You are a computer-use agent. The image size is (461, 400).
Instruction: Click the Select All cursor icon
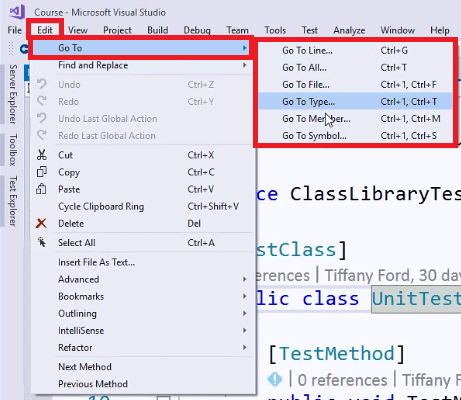point(42,242)
